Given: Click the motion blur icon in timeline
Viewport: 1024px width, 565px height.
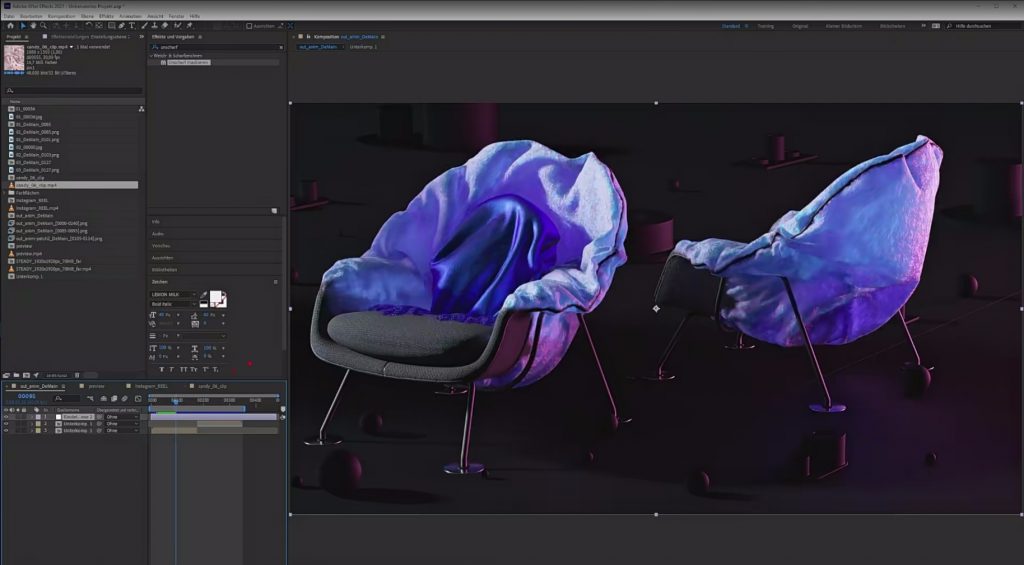Looking at the screenshot, I should 124,398.
